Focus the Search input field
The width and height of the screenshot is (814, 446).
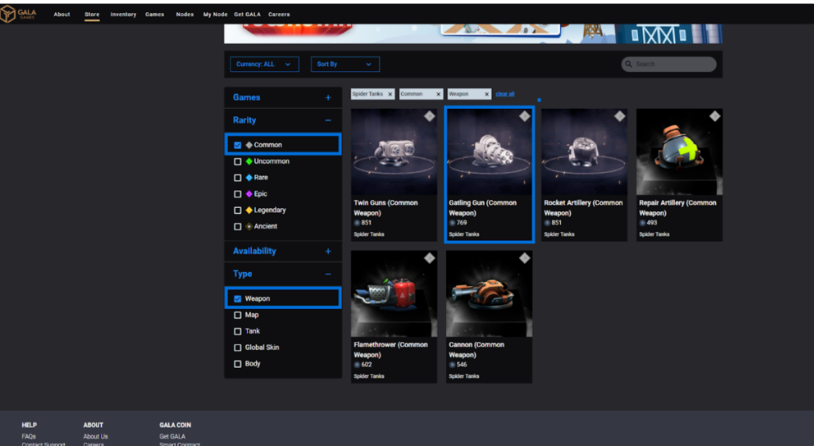pos(669,64)
